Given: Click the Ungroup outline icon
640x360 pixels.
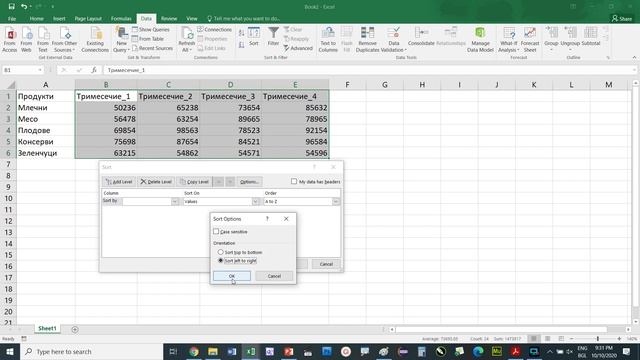Looking at the screenshot, I should 570,39.
